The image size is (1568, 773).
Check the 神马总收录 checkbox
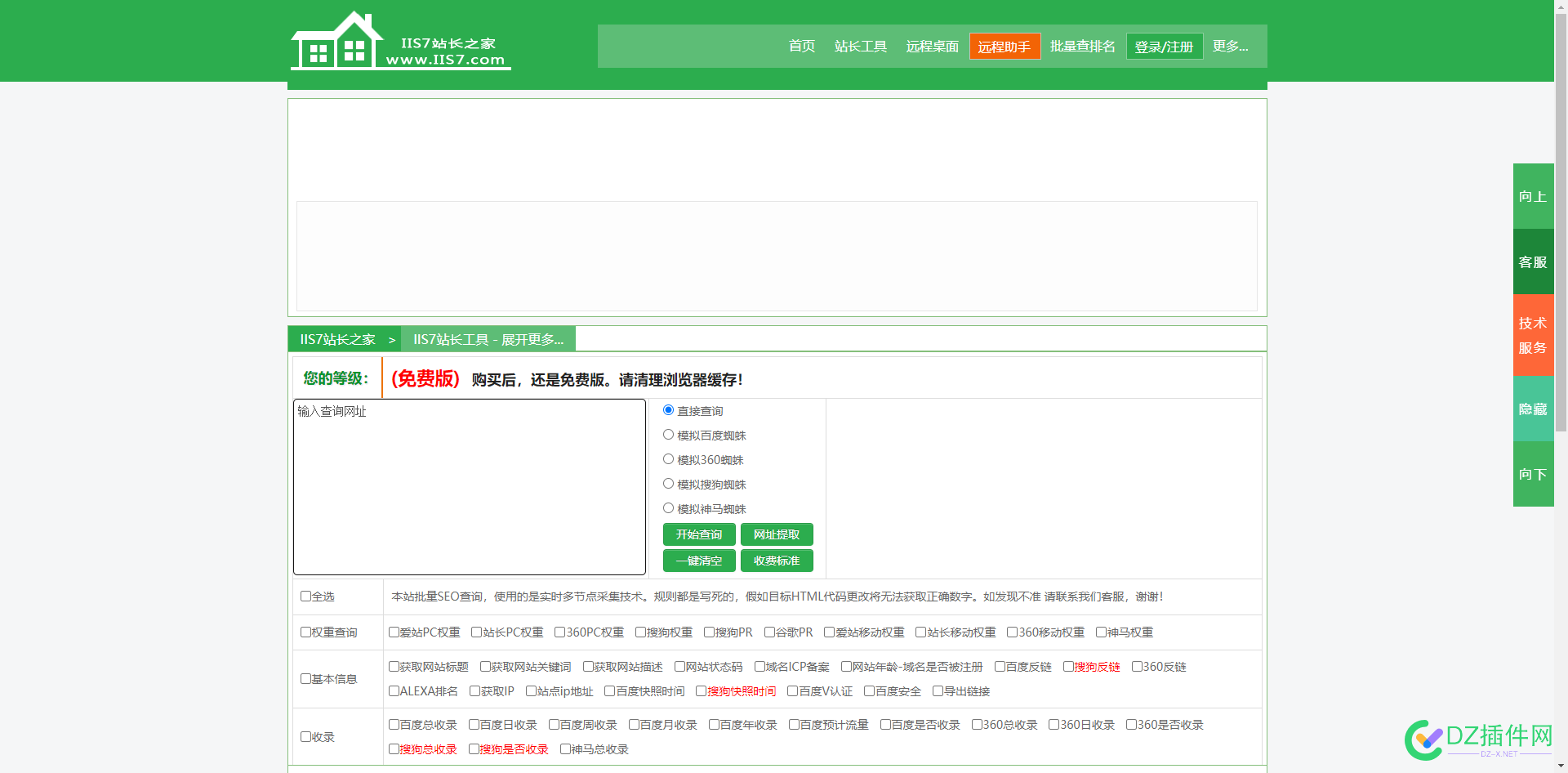[x=565, y=749]
